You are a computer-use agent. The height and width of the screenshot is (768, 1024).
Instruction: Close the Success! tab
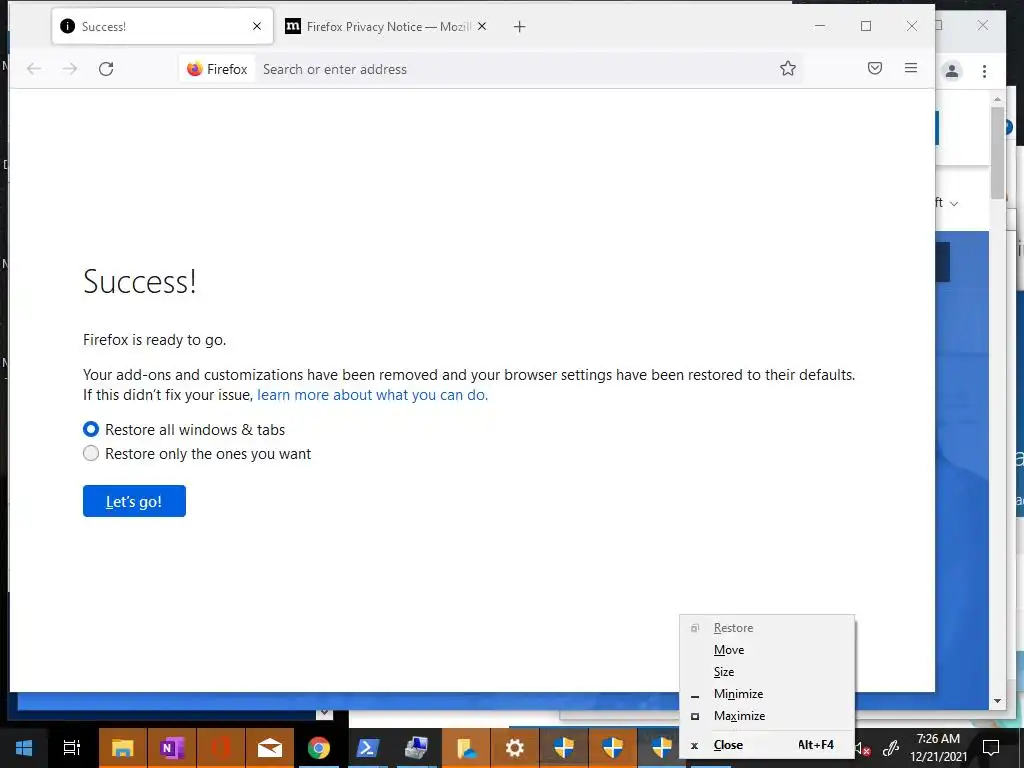[257, 26]
